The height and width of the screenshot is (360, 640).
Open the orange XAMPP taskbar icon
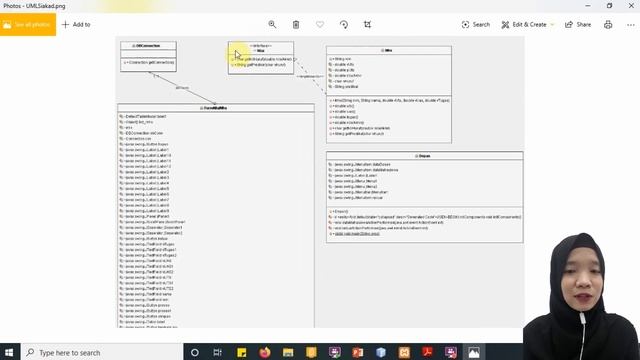[x=404, y=352]
